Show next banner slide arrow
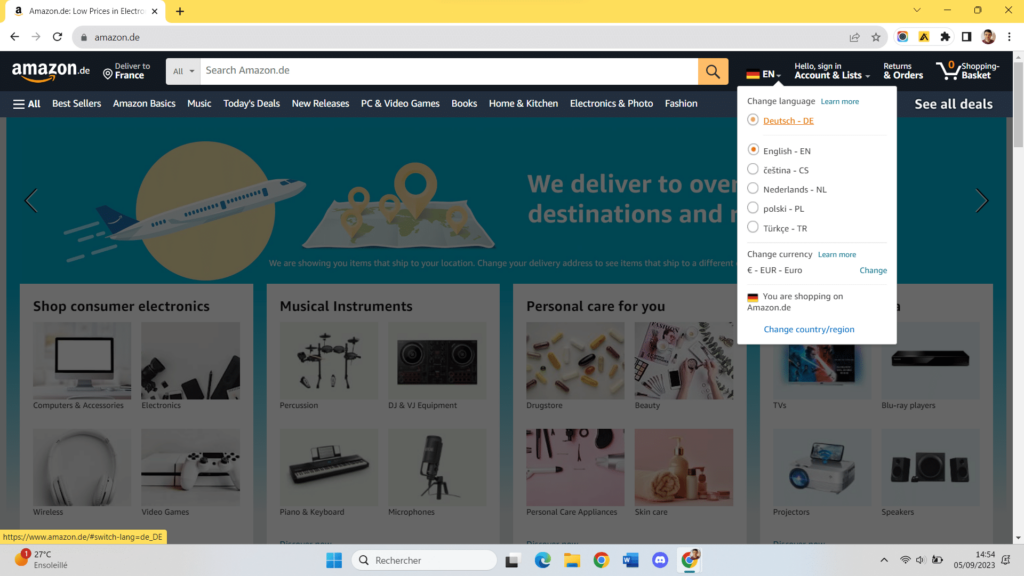This screenshot has height=576, width=1024. pos(982,200)
